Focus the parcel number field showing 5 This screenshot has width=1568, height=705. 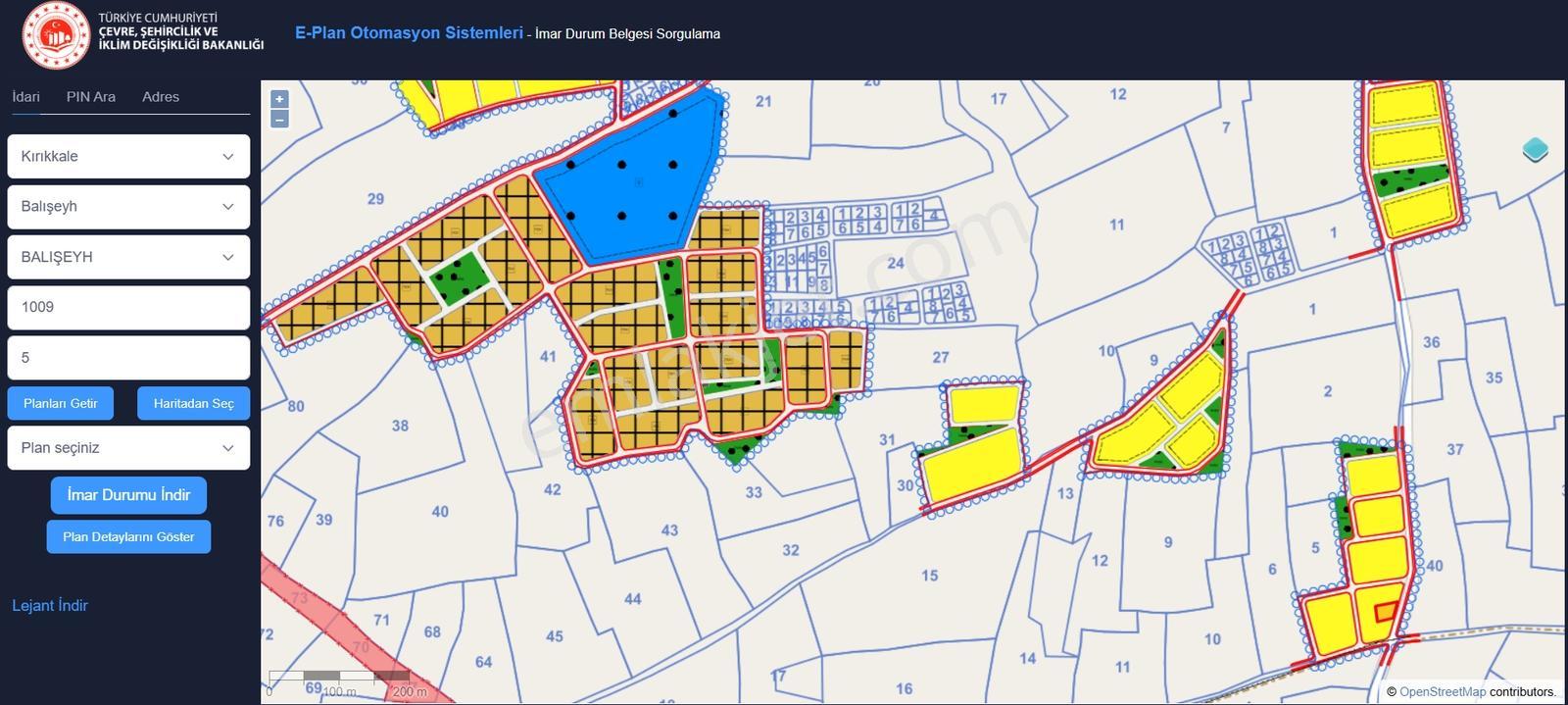128,358
